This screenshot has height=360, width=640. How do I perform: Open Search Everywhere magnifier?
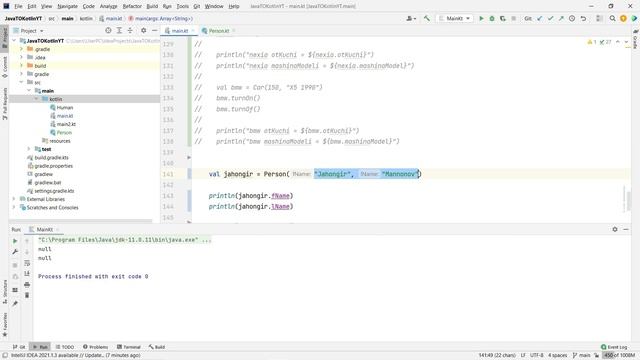click(x=612, y=18)
